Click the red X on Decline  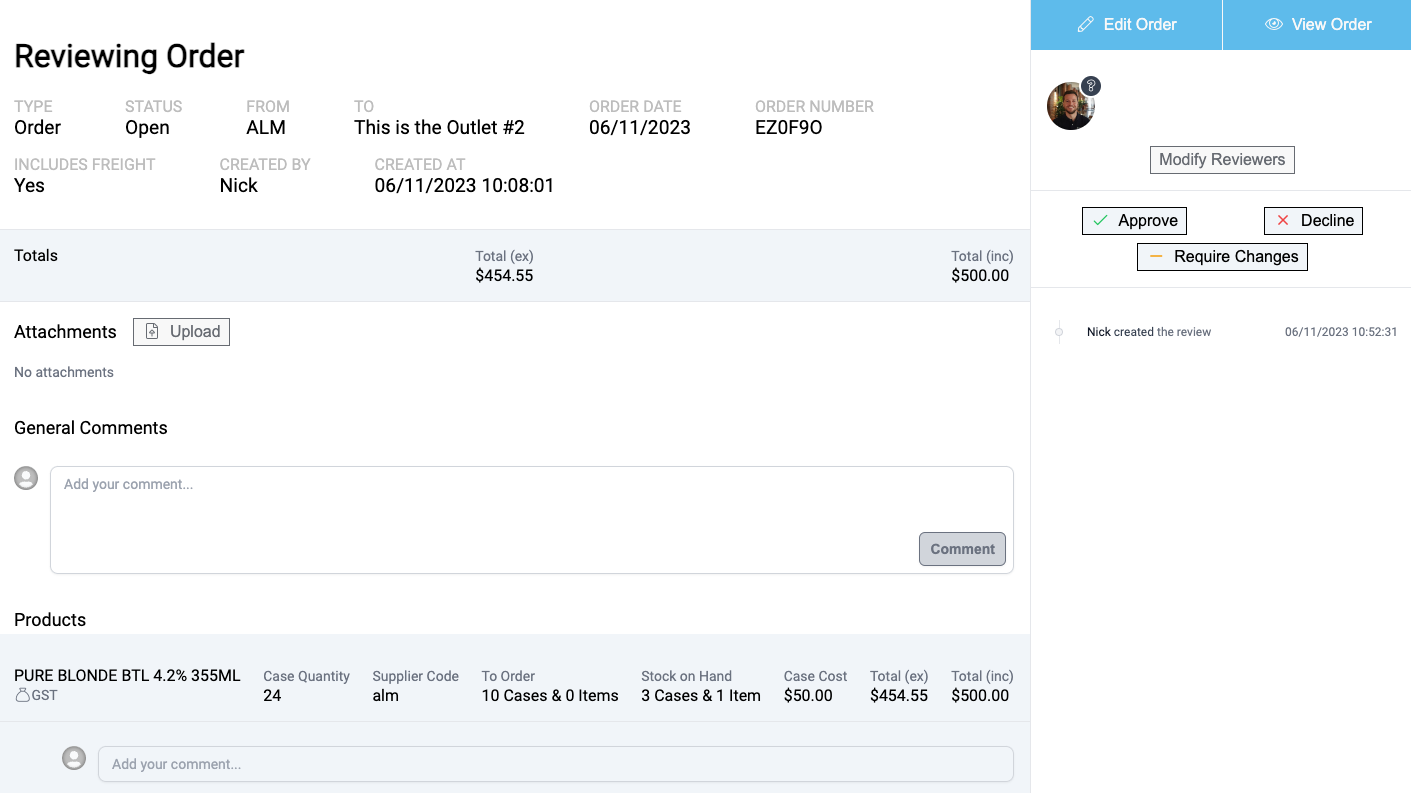1284,220
